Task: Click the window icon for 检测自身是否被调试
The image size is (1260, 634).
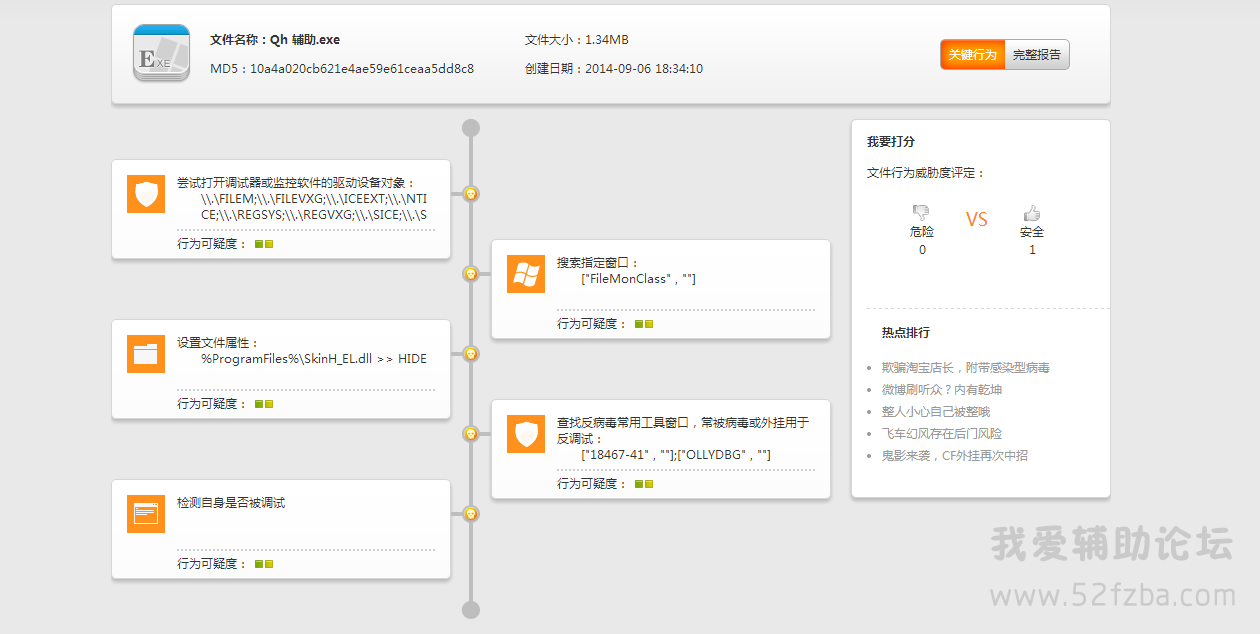Action: pos(146,514)
